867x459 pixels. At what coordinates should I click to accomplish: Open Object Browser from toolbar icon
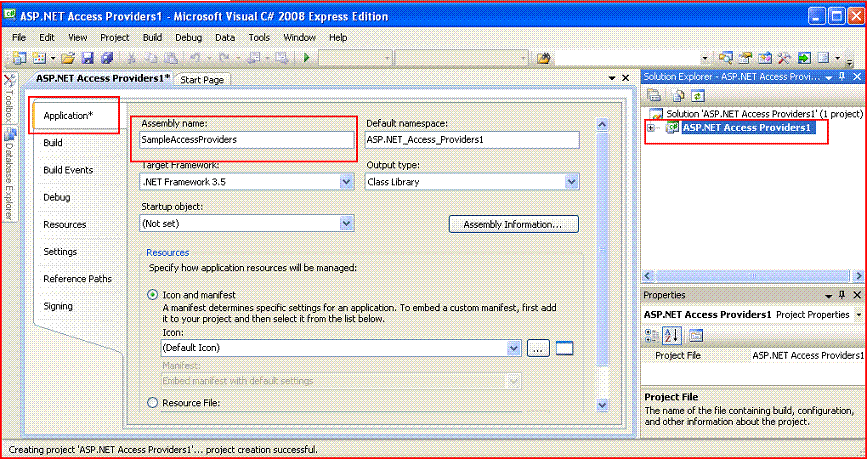[x=765, y=58]
